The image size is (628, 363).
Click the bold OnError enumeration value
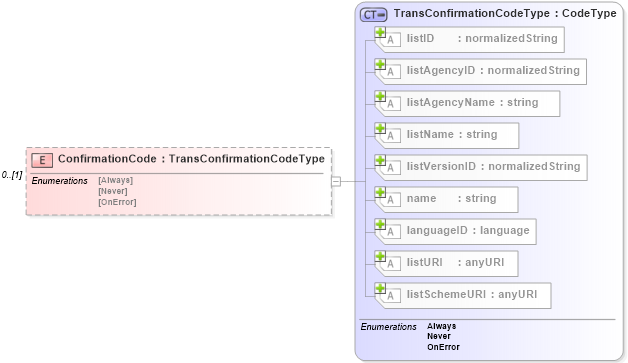(443, 347)
